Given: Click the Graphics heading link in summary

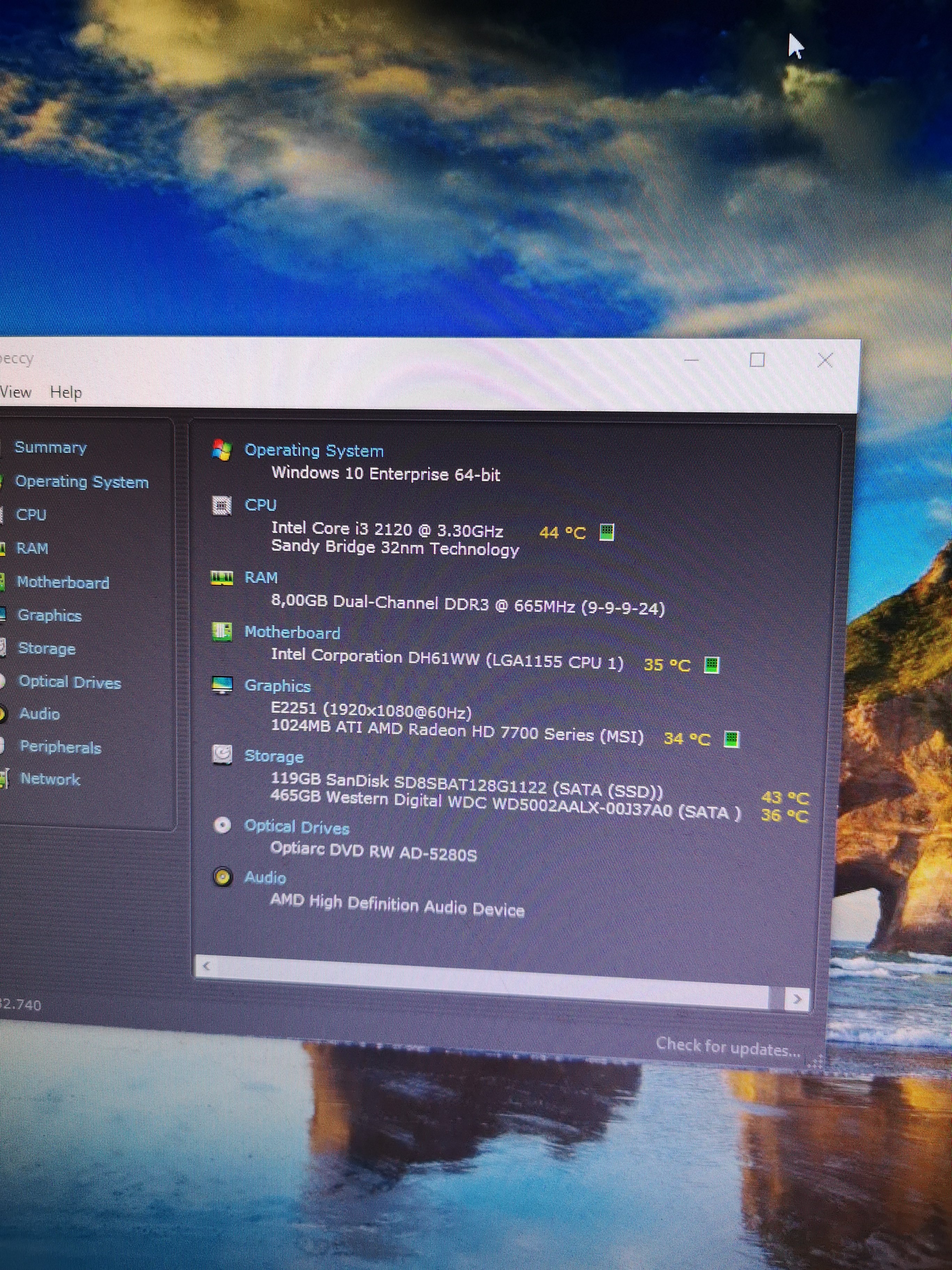Looking at the screenshot, I should [278, 686].
